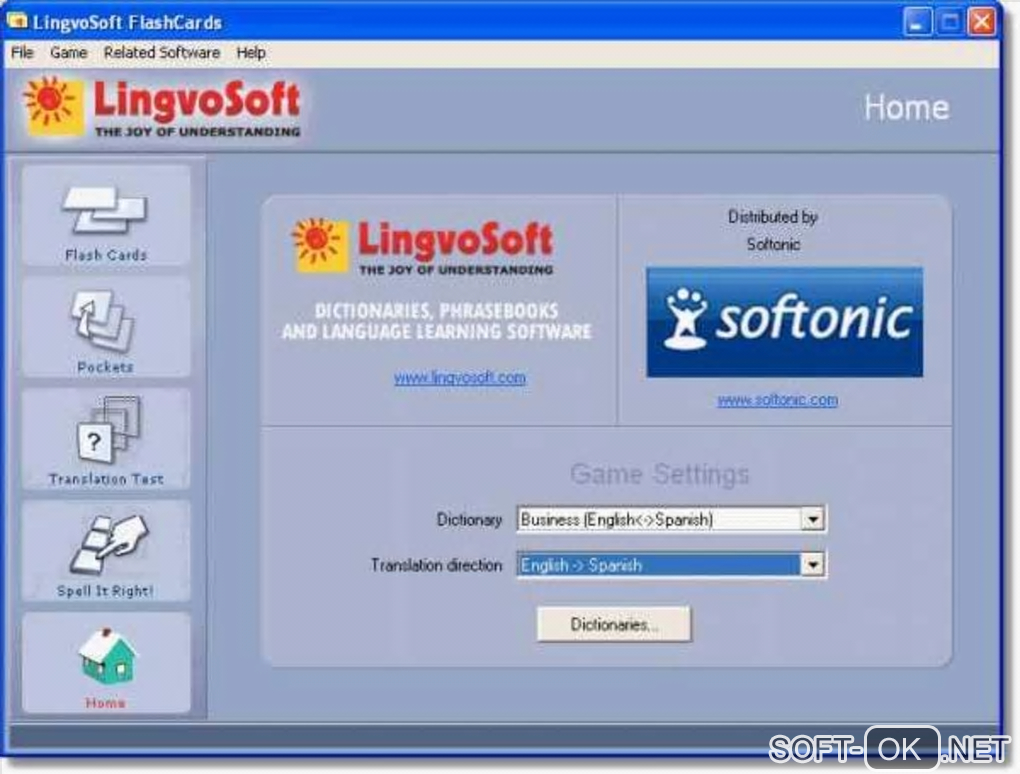
Task: Open the Flash Cards game
Action: click(106, 215)
